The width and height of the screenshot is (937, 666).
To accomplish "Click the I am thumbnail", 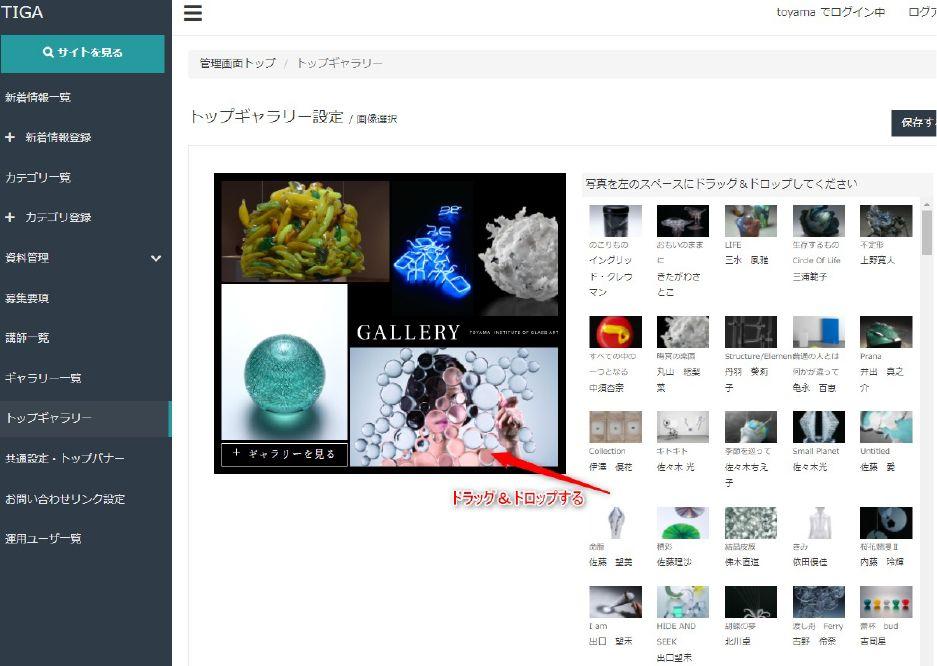I will [x=615, y=602].
